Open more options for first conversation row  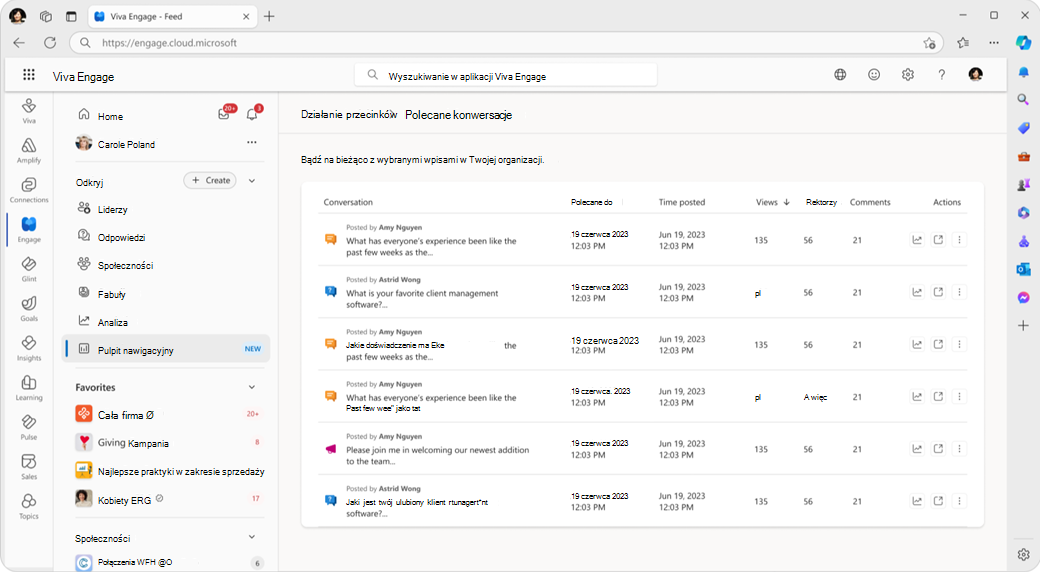click(959, 240)
